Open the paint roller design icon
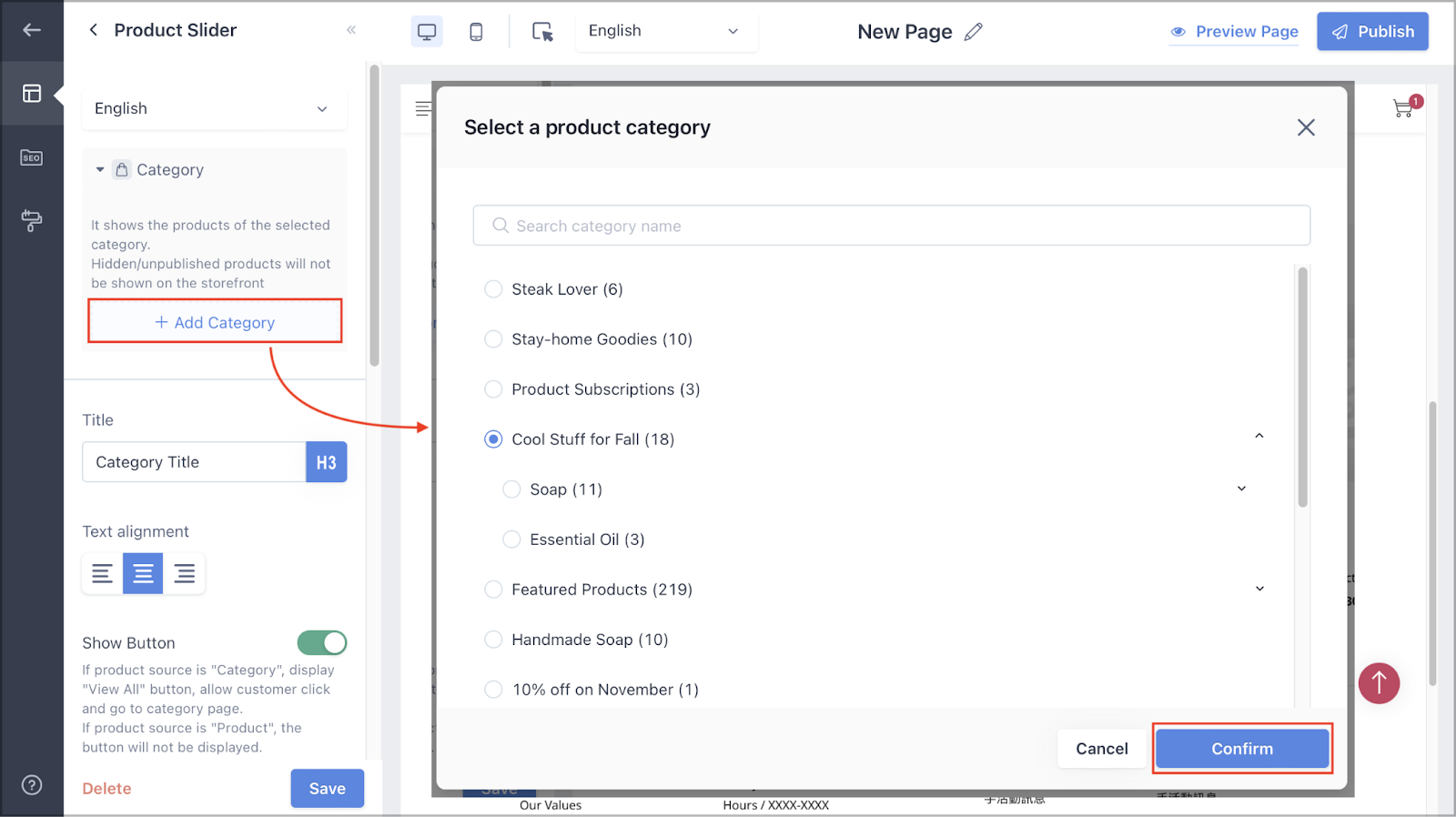1456x817 pixels. pos(32,220)
